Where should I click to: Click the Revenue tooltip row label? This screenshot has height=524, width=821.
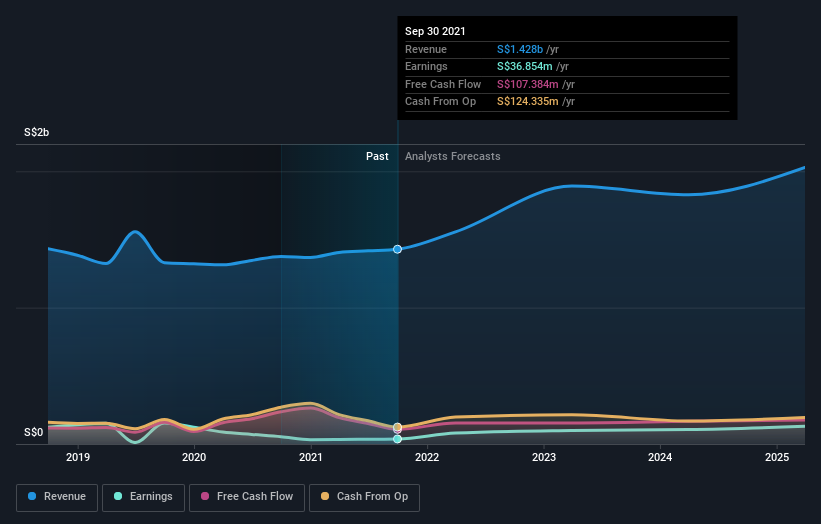[x=426, y=49]
